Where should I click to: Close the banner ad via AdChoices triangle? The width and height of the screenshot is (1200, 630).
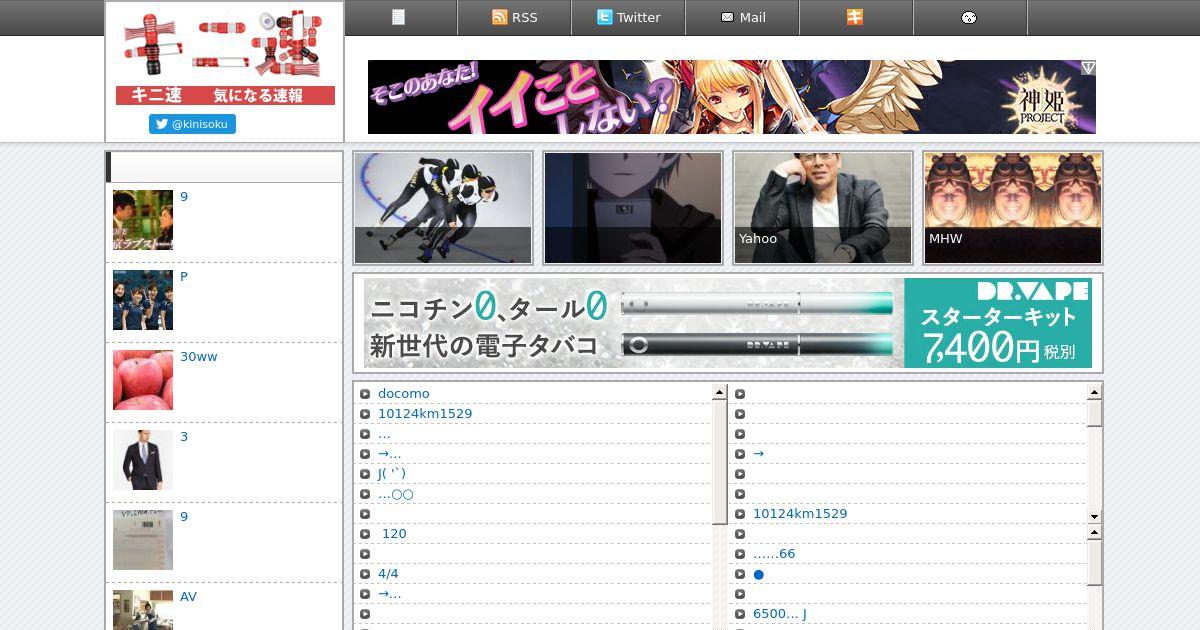1088,67
